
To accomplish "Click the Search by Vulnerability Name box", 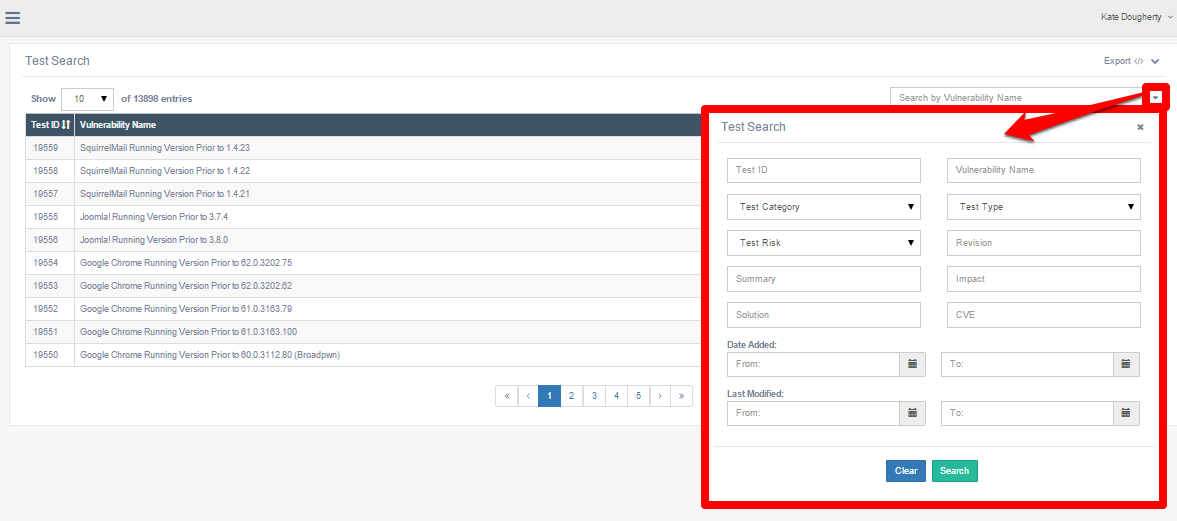I will pos(1015,98).
